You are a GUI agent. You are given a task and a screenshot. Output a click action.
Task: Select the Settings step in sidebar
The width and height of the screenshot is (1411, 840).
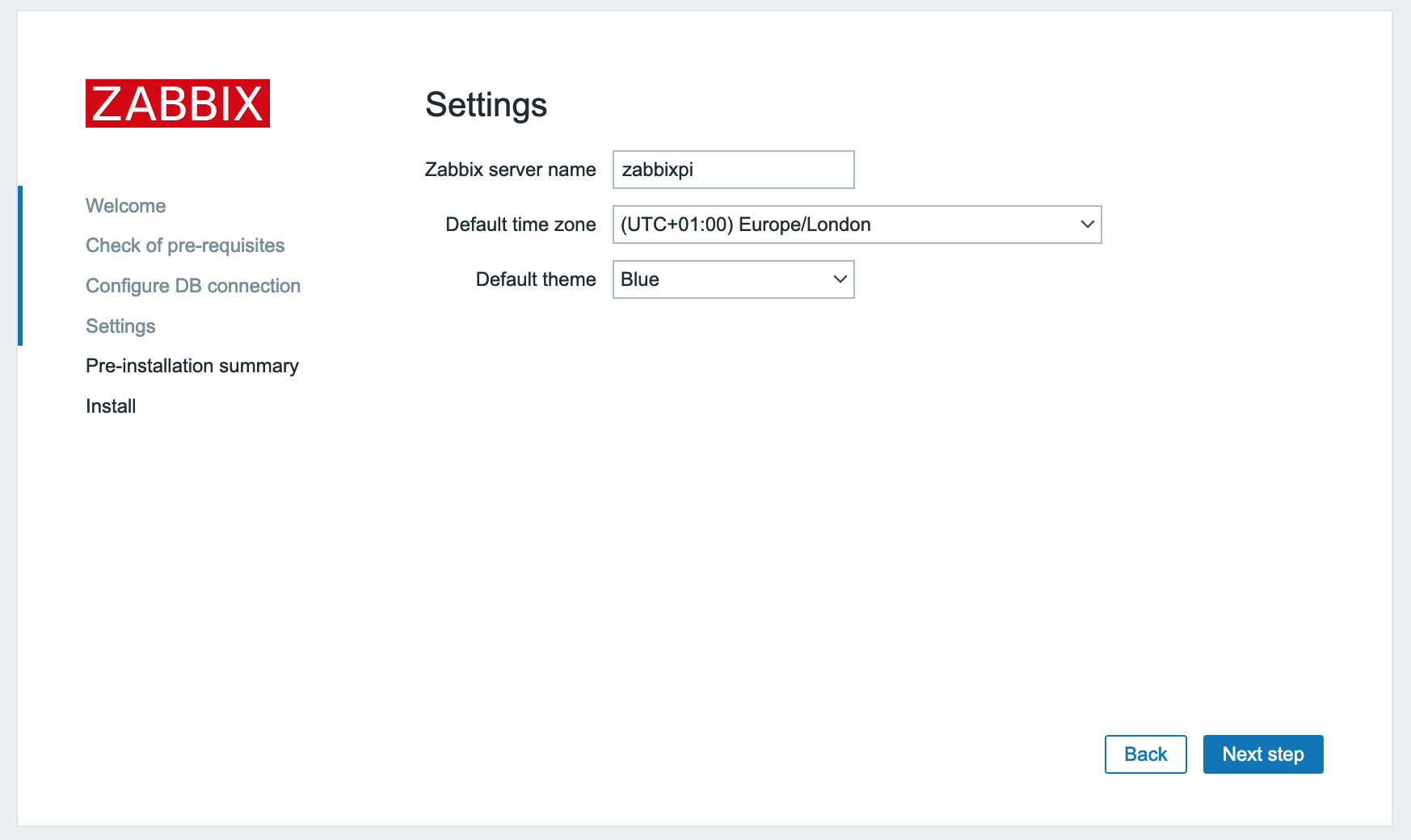pyautogui.click(x=120, y=326)
